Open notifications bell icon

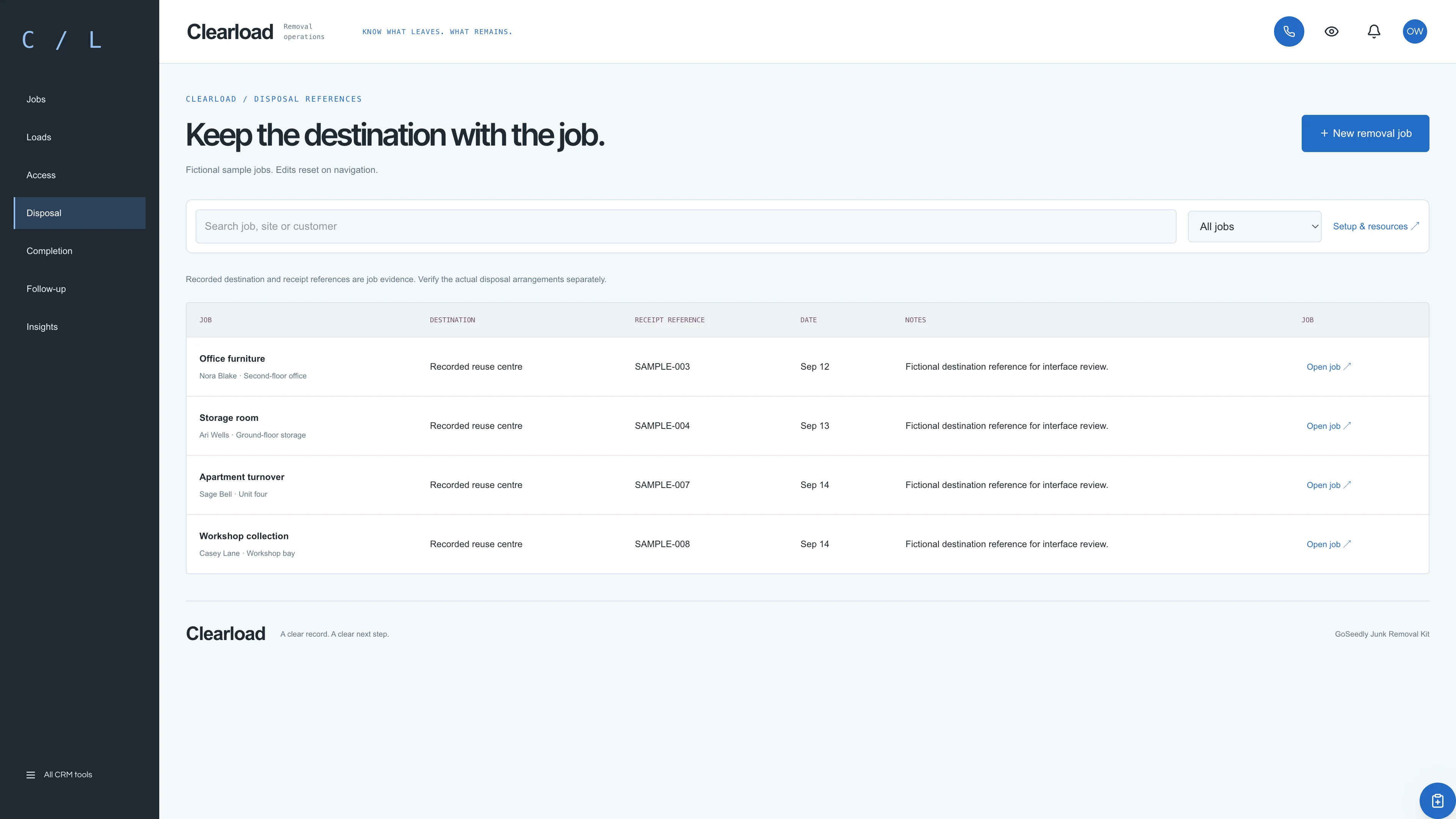[x=1374, y=31]
